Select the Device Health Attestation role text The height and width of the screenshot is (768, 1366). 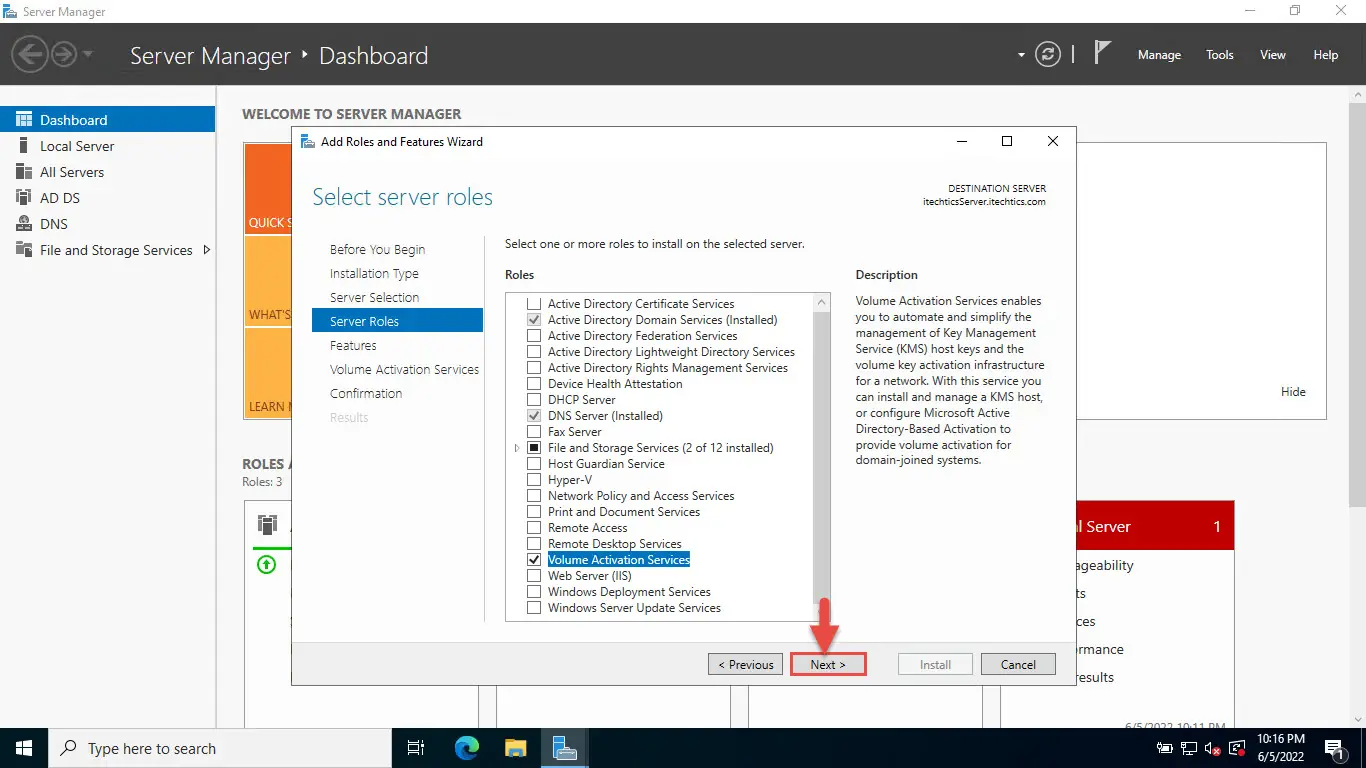(615, 384)
